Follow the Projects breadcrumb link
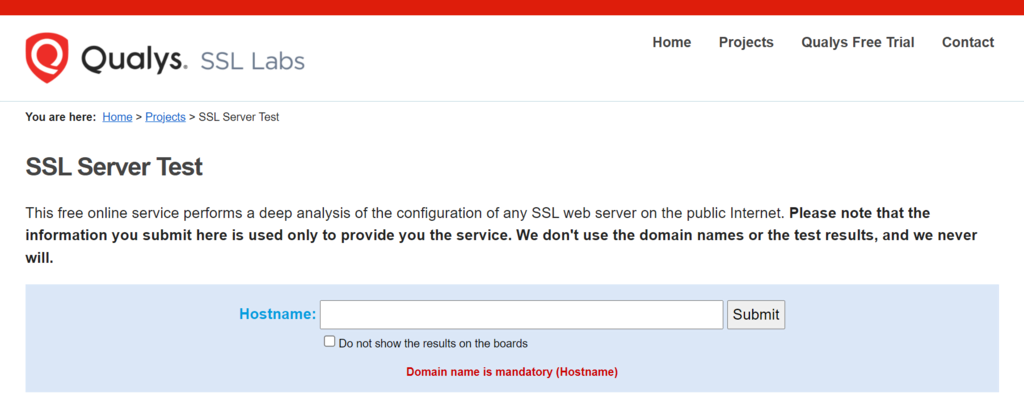The width and height of the screenshot is (1024, 407). point(165,118)
